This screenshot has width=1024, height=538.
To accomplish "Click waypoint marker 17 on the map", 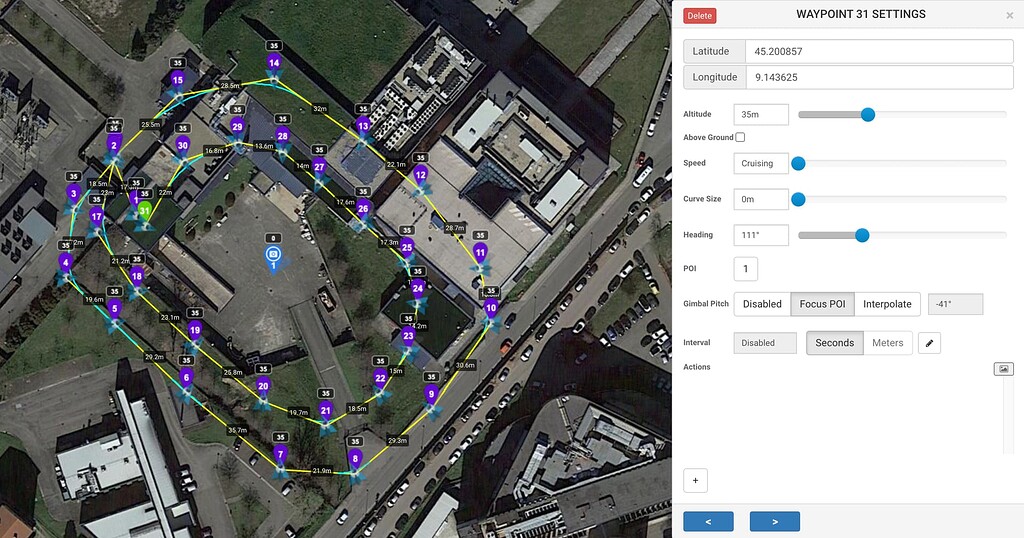I will click(97, 217).
